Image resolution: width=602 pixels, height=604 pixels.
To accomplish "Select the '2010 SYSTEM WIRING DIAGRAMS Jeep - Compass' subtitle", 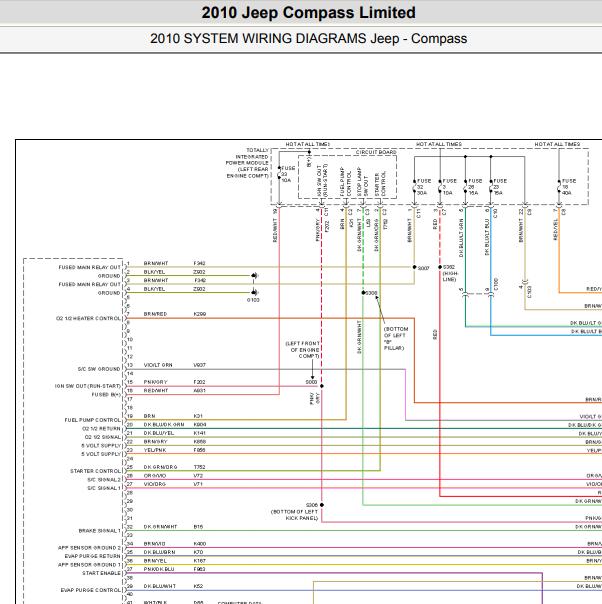I will click(309, 39).
